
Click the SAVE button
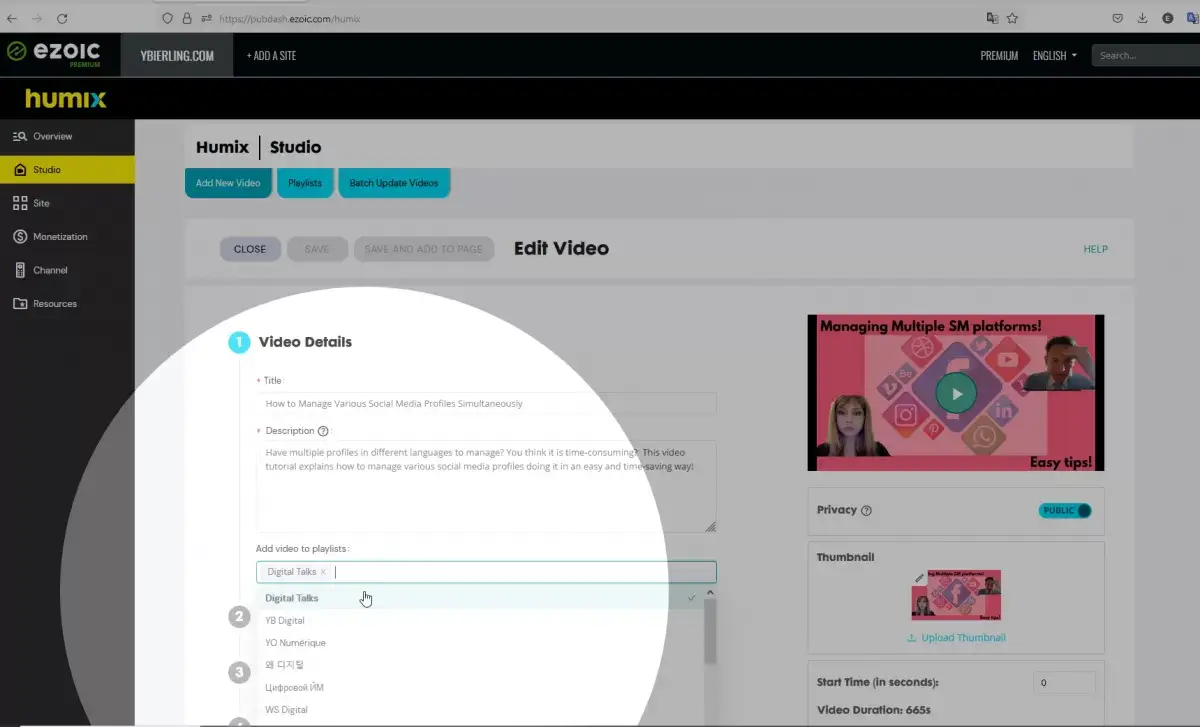point(317,249)
